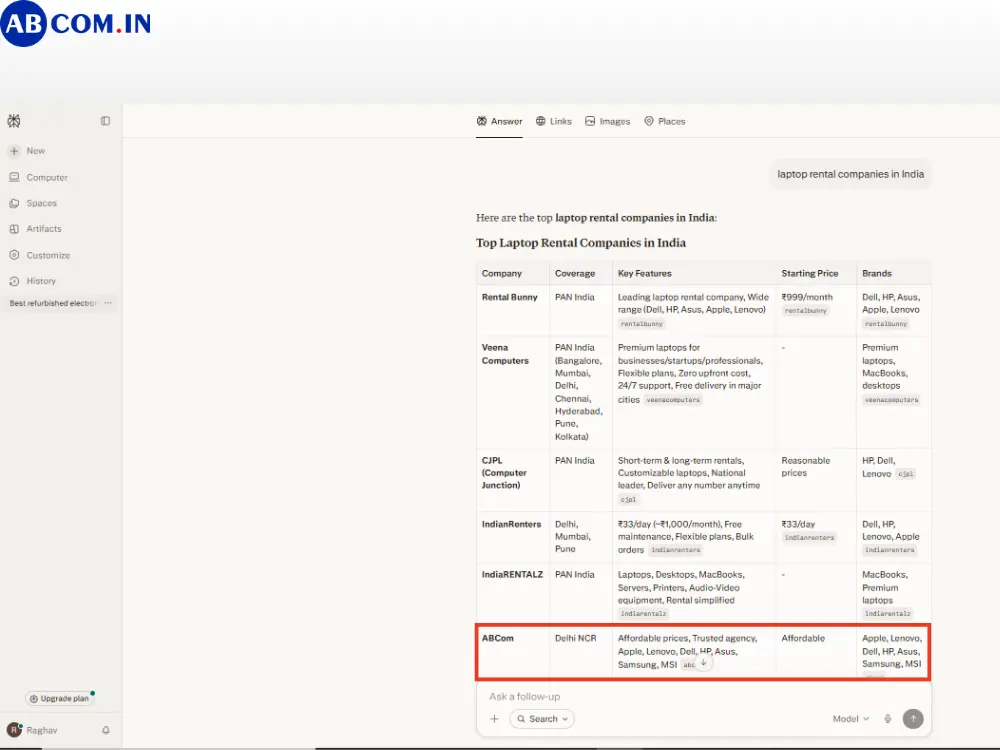Open rentalbunny source chip under ₹999/month
Image resolution: width=1000 pixels, height=750 pixels.
pyautogui.click(x=805, y=311)
